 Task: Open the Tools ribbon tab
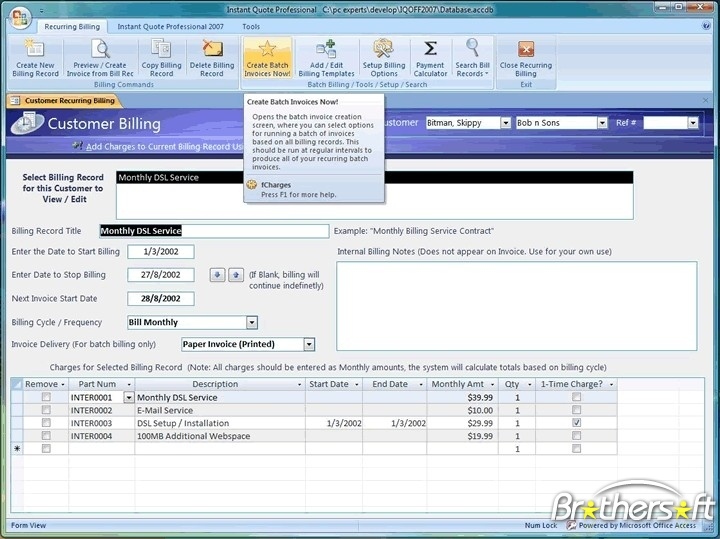(250, 27)
